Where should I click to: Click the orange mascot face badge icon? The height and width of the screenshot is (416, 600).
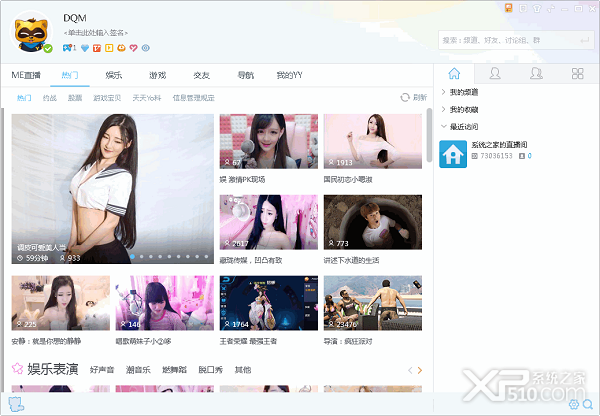click(x=121, y=48)
